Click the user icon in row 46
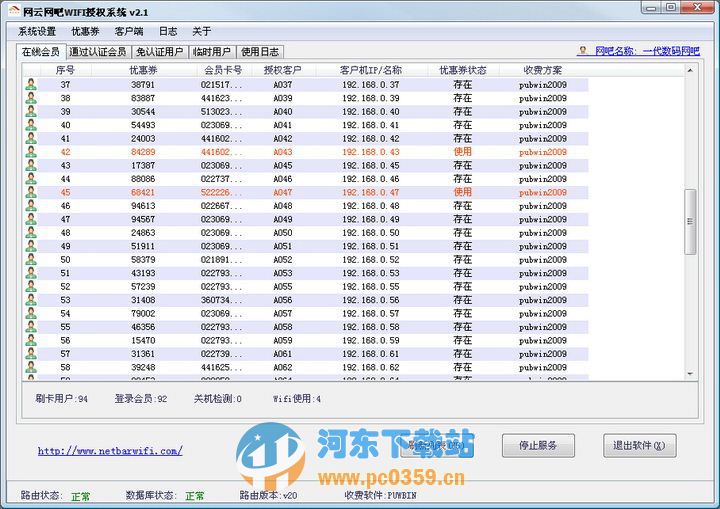This screenshot has height=509, width=720. tap(31, 205)
